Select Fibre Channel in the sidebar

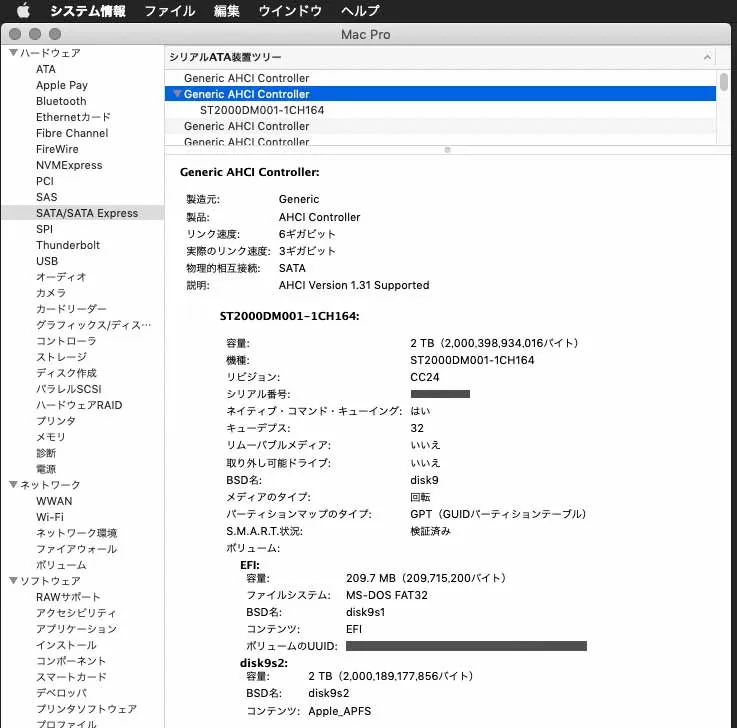[x=72, y=133]
